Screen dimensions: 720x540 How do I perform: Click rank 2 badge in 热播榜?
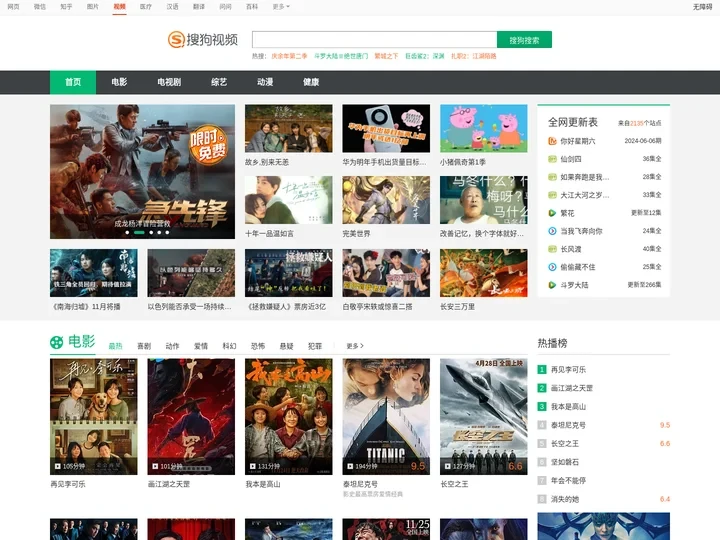[542, 388]
